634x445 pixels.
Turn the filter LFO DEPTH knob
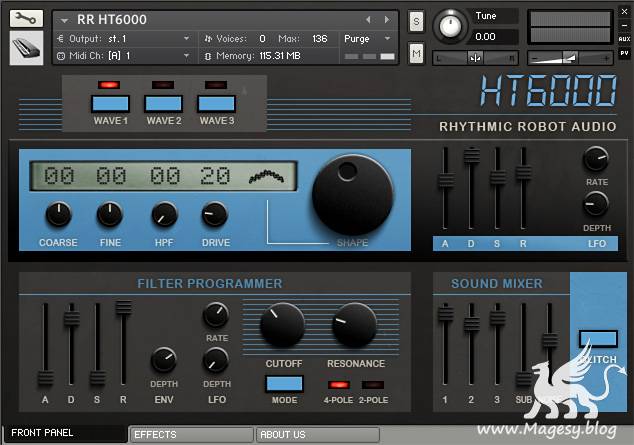[x=216, y=360]
